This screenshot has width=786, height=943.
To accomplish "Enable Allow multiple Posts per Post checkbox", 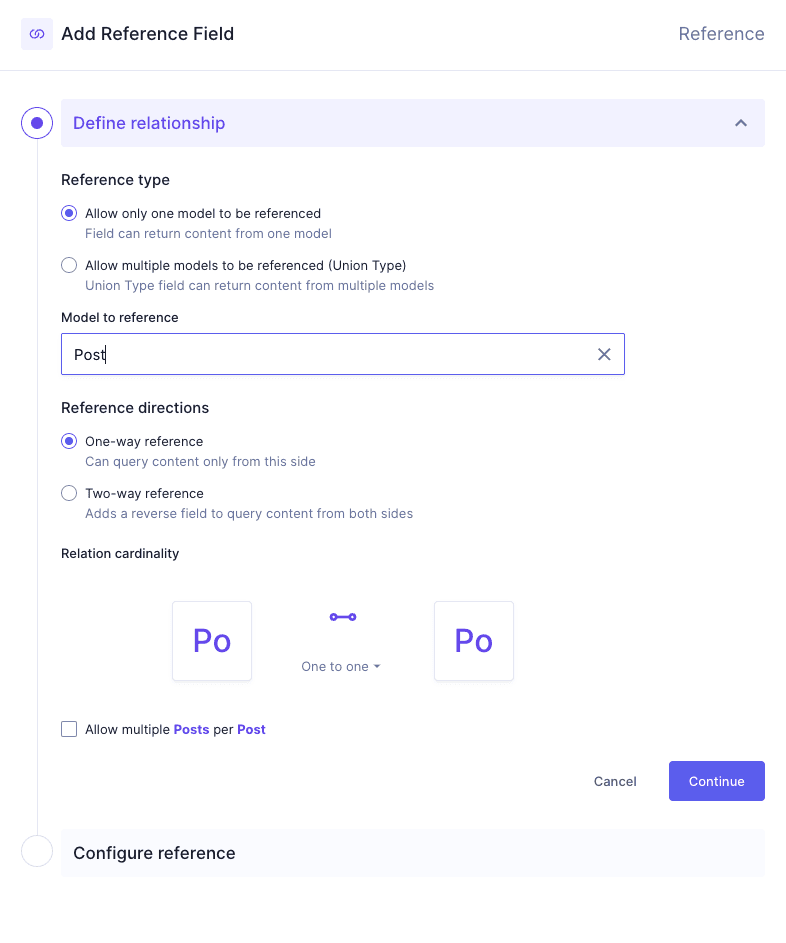I will [69, 729].
